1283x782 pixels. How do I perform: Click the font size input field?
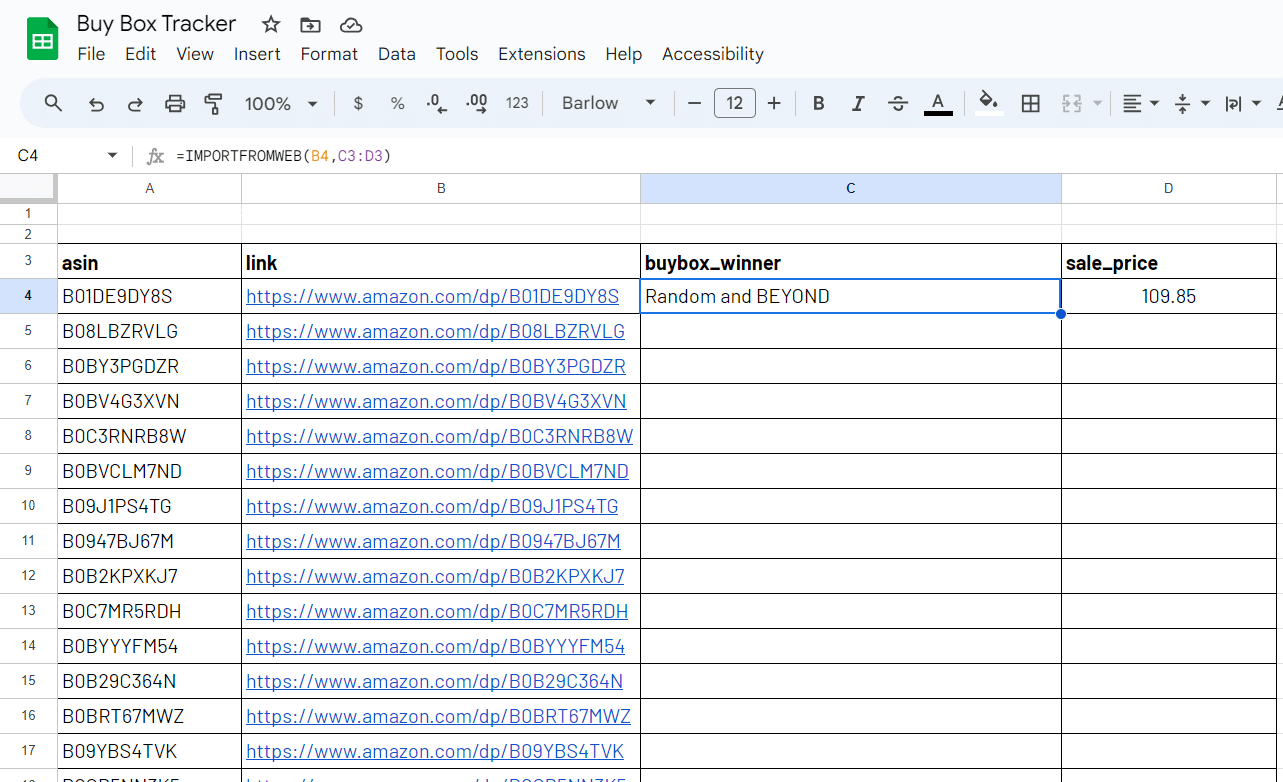(x=734, y=103)
